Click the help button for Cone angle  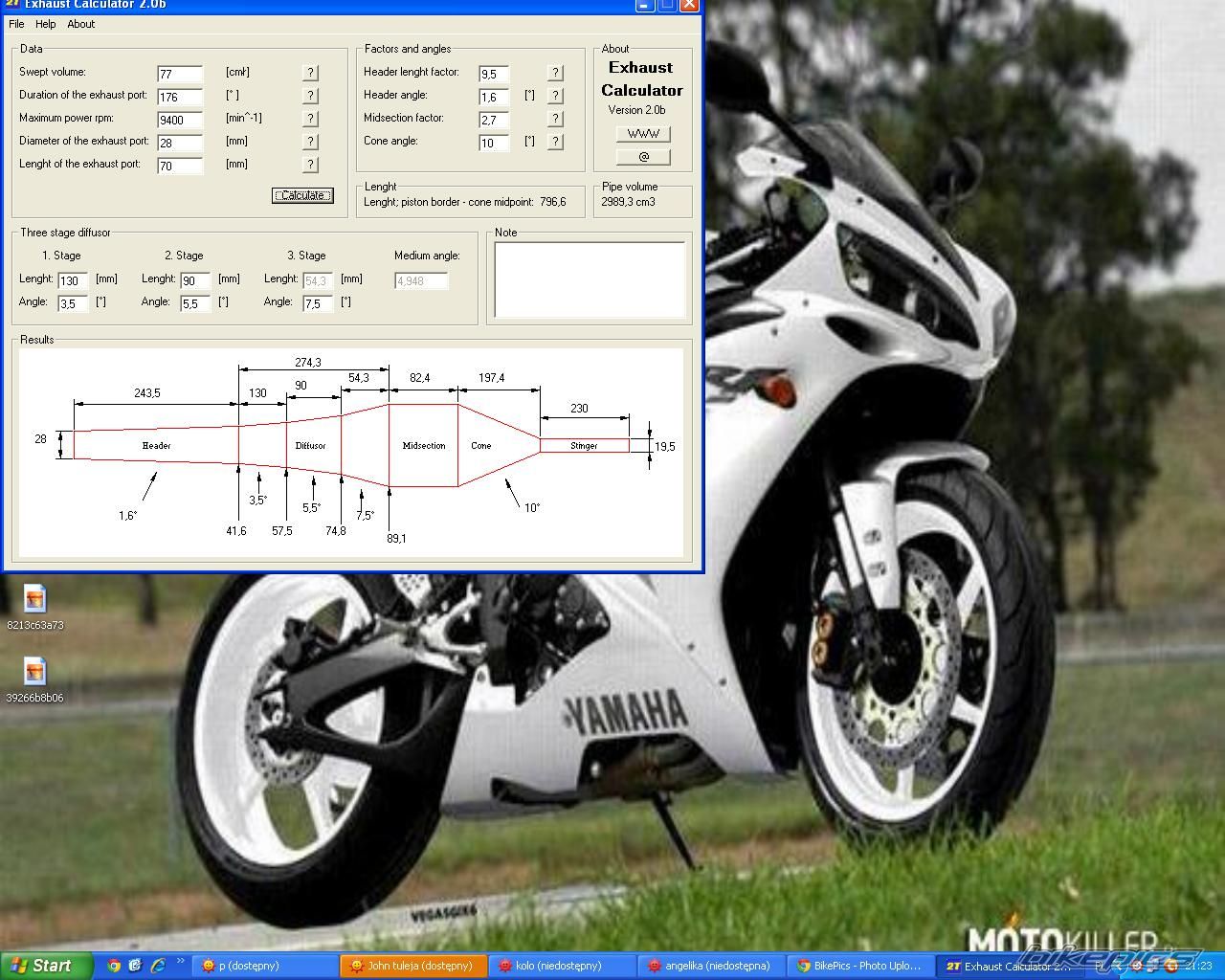(x=555, y=142)
